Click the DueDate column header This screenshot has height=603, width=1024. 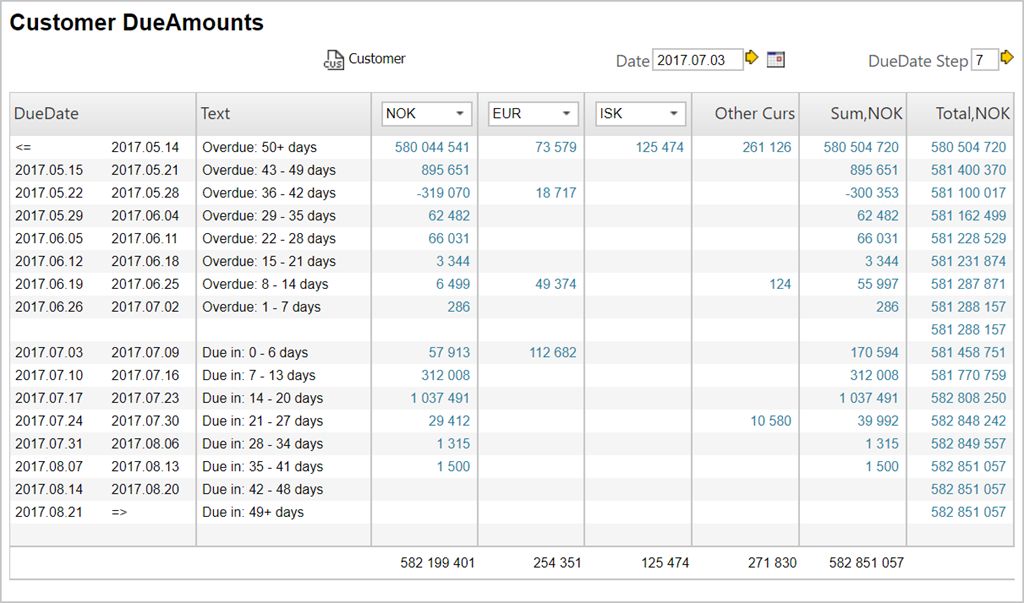47,114
